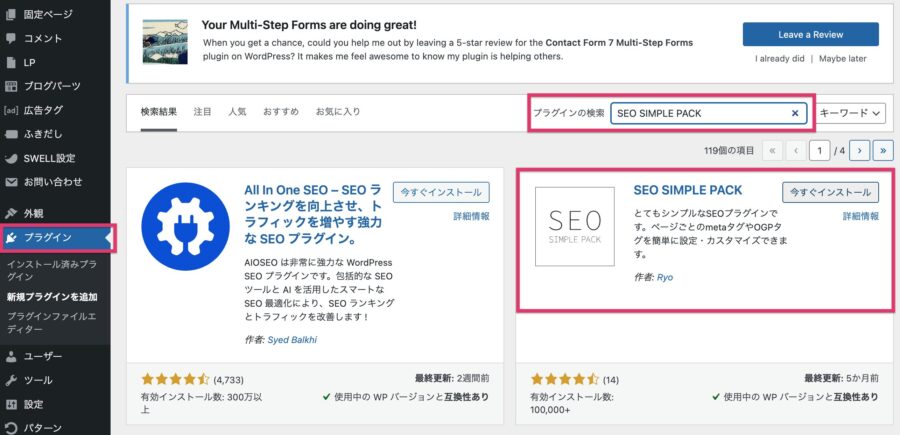Click the ツール wrench icon
Image resolution: width=900 pixels, height=435 pixels.
click(x=10, y=380)
